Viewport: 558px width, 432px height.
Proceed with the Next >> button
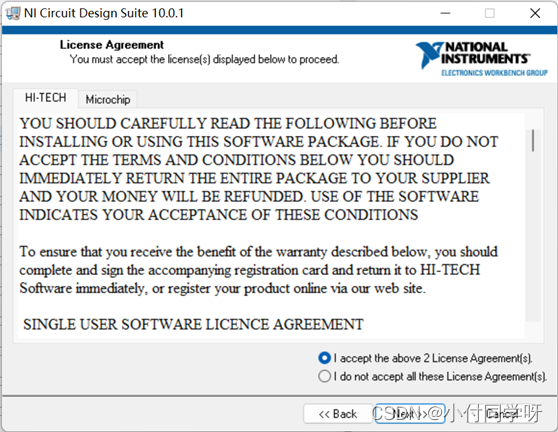[410, 414]
